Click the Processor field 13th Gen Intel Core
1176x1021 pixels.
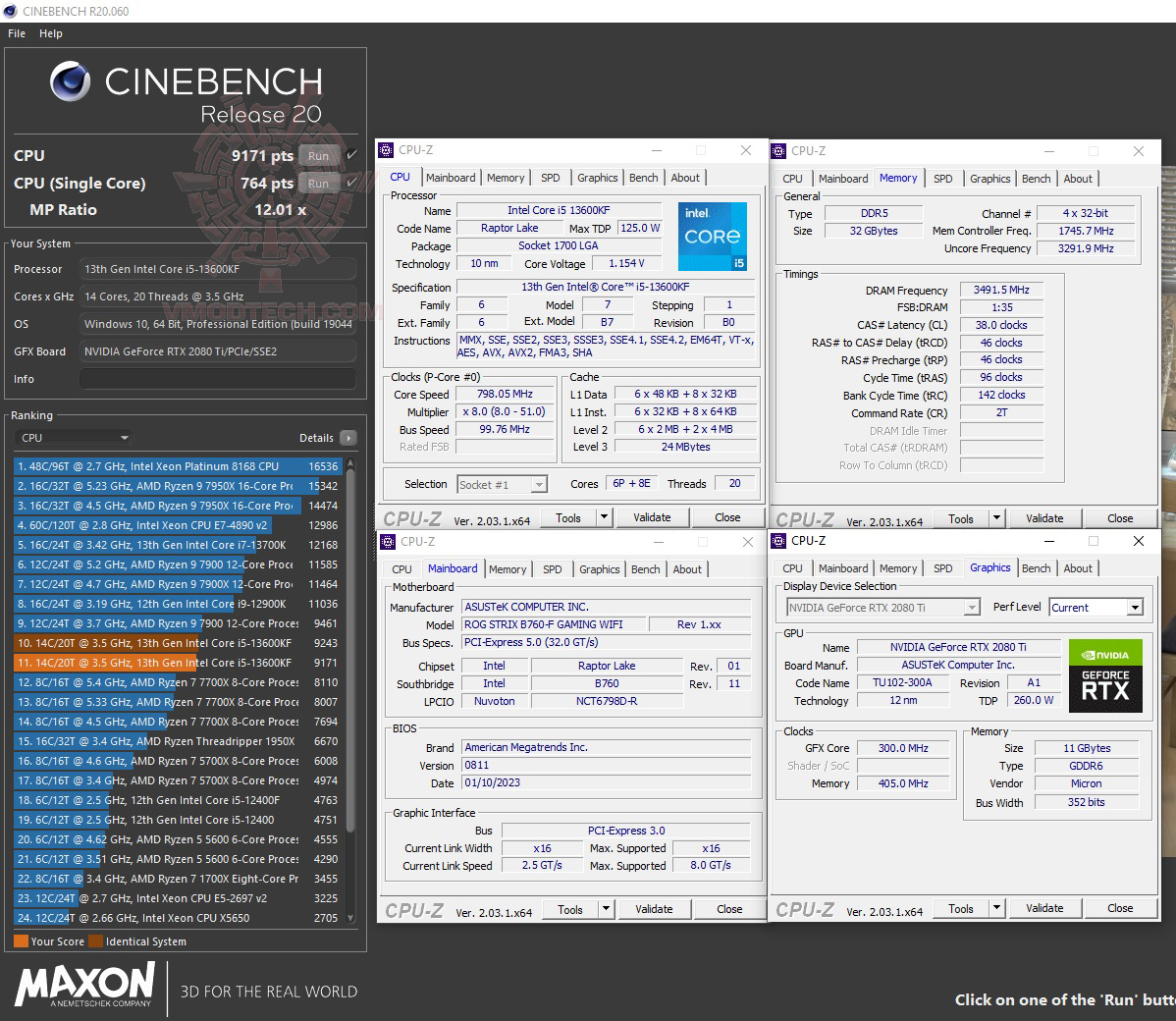pos(218,269)
